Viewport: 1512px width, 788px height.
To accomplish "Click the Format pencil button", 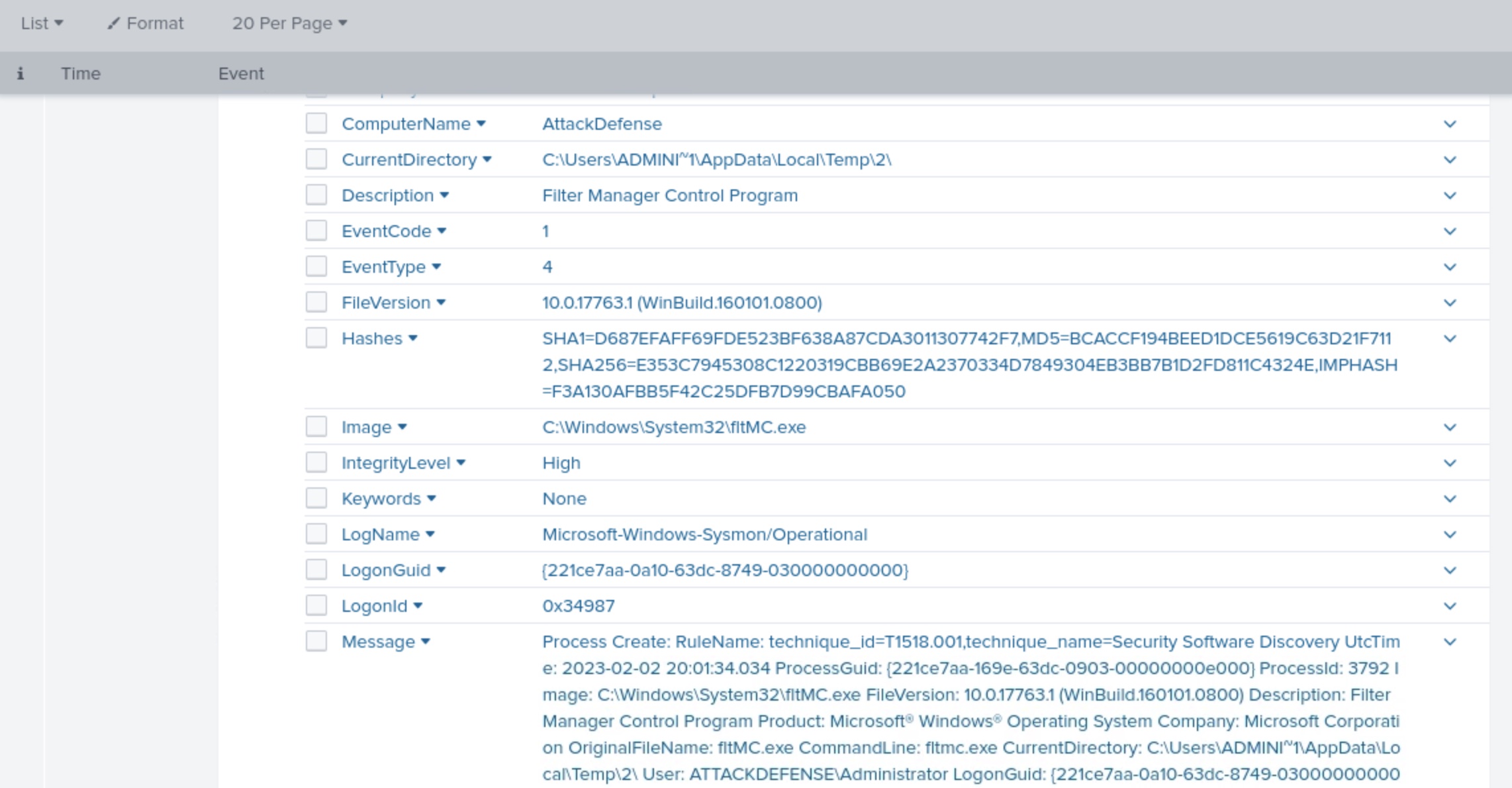I will point(146,23).
